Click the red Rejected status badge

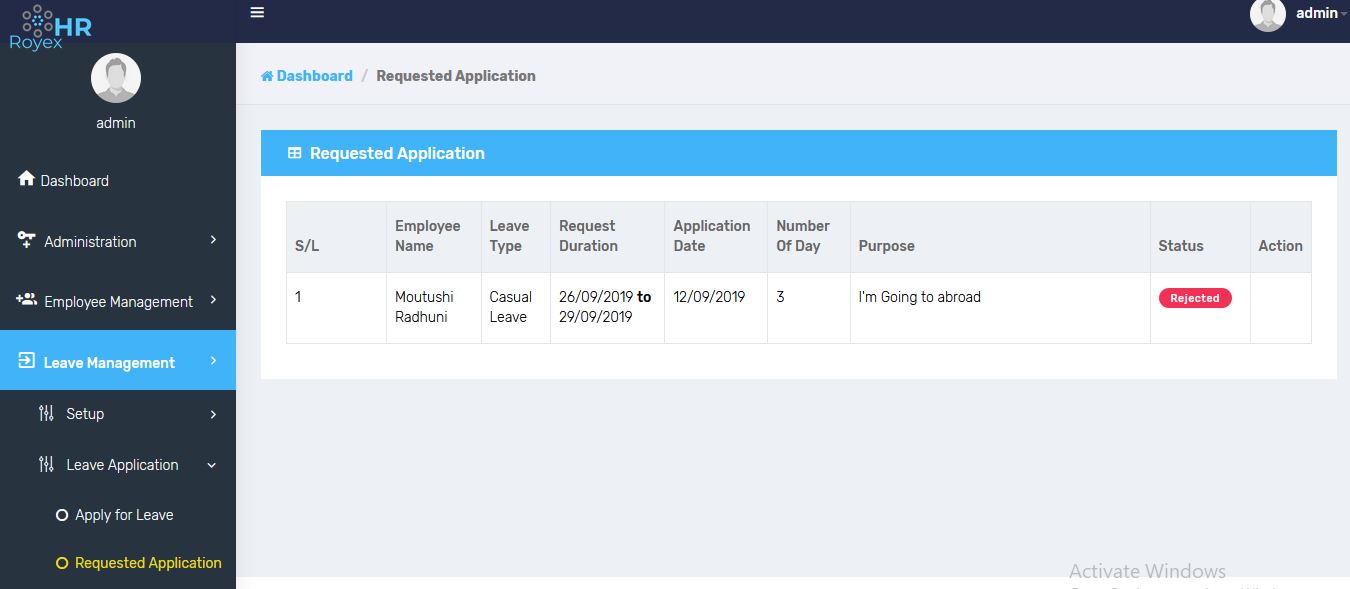[1195, 298]
